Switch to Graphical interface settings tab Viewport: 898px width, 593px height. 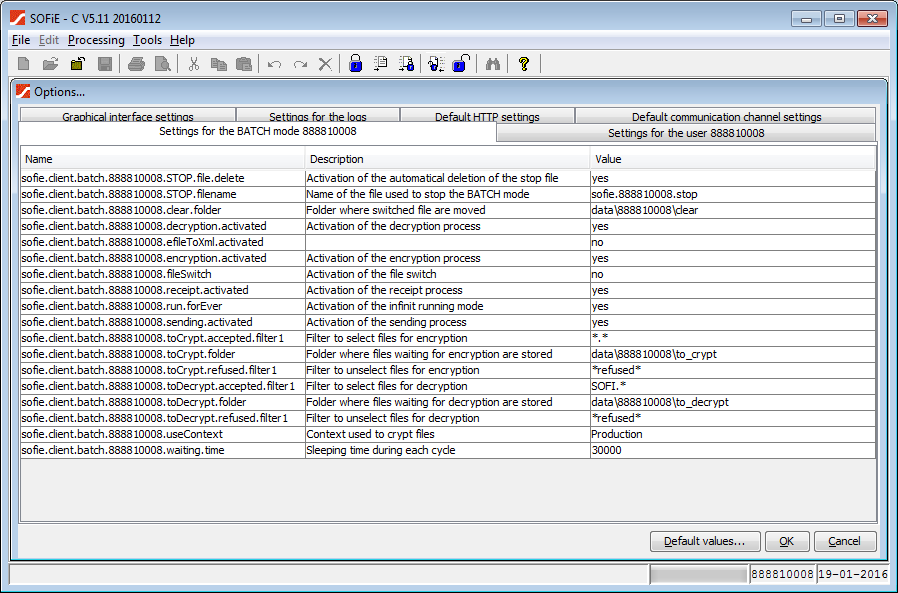point(128,116)
